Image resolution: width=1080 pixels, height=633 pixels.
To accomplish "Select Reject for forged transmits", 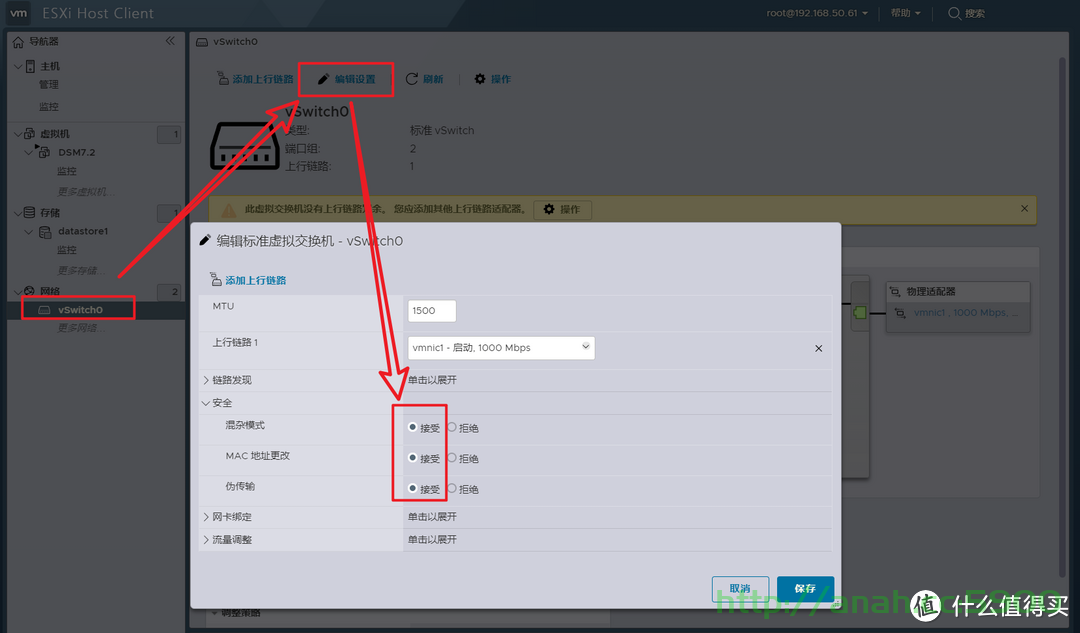I will click(x=452, y=488).
